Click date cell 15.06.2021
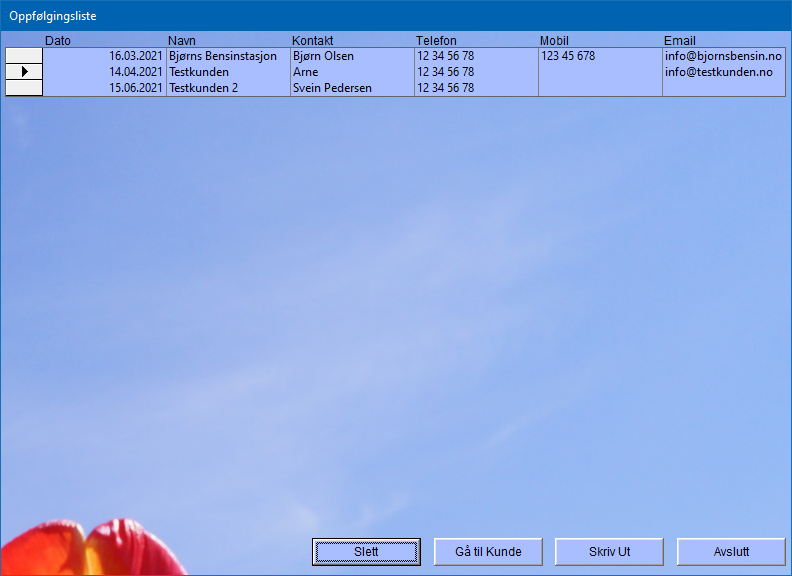 [105, 88]
